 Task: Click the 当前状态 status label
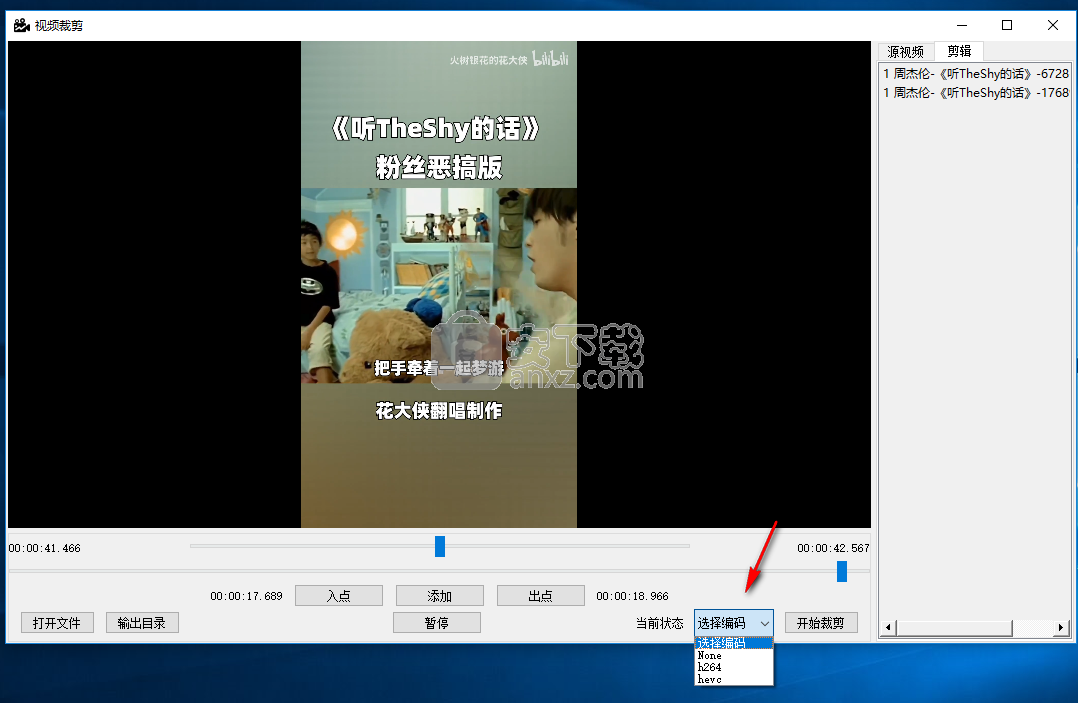[659, 623]
